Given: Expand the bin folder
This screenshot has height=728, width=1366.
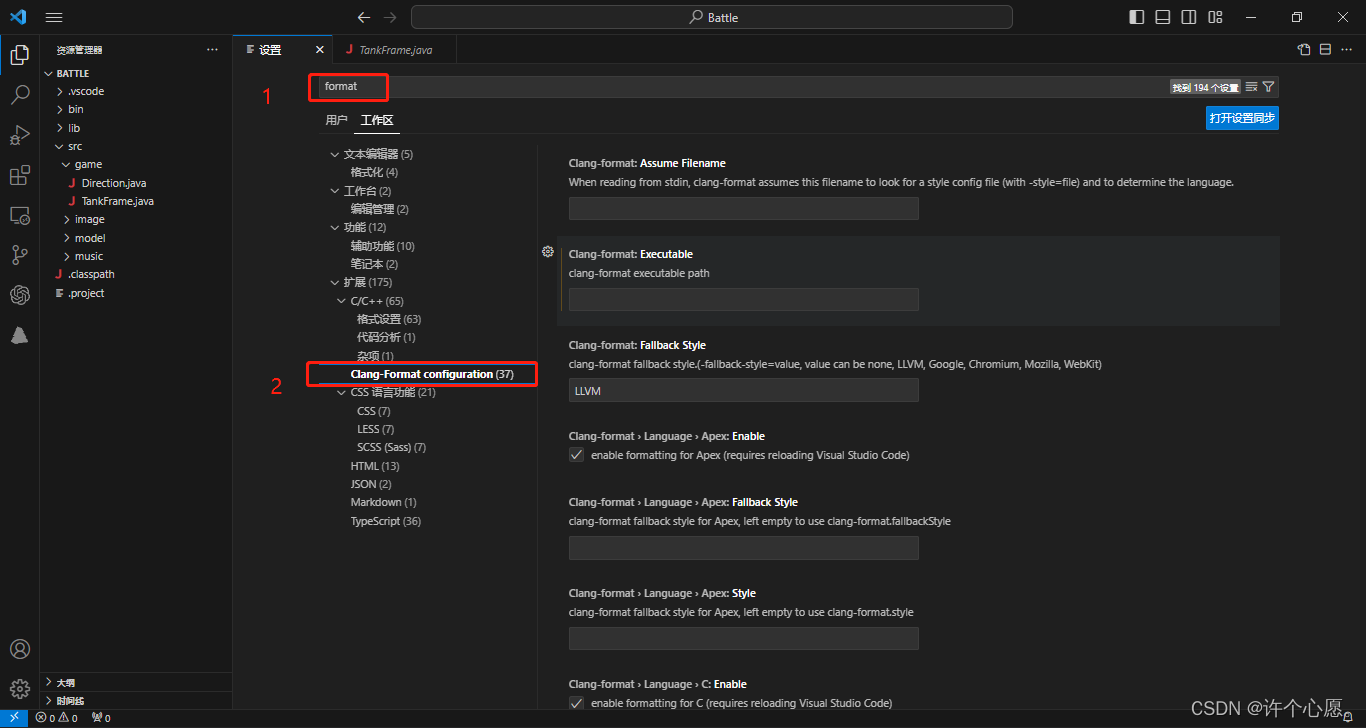Looking at the screenshot, I should pyautogui.click(x=136, y=110).
